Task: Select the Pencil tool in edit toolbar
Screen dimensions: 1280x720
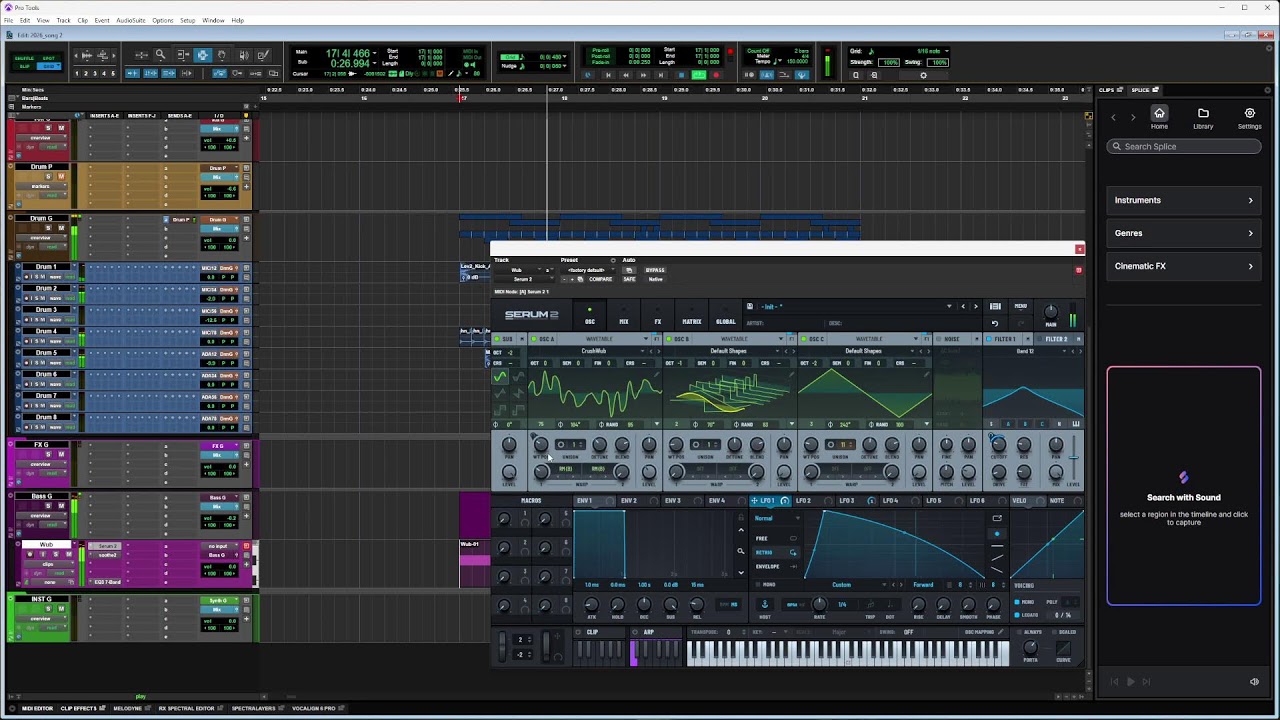Action: (x=263, y=55)
